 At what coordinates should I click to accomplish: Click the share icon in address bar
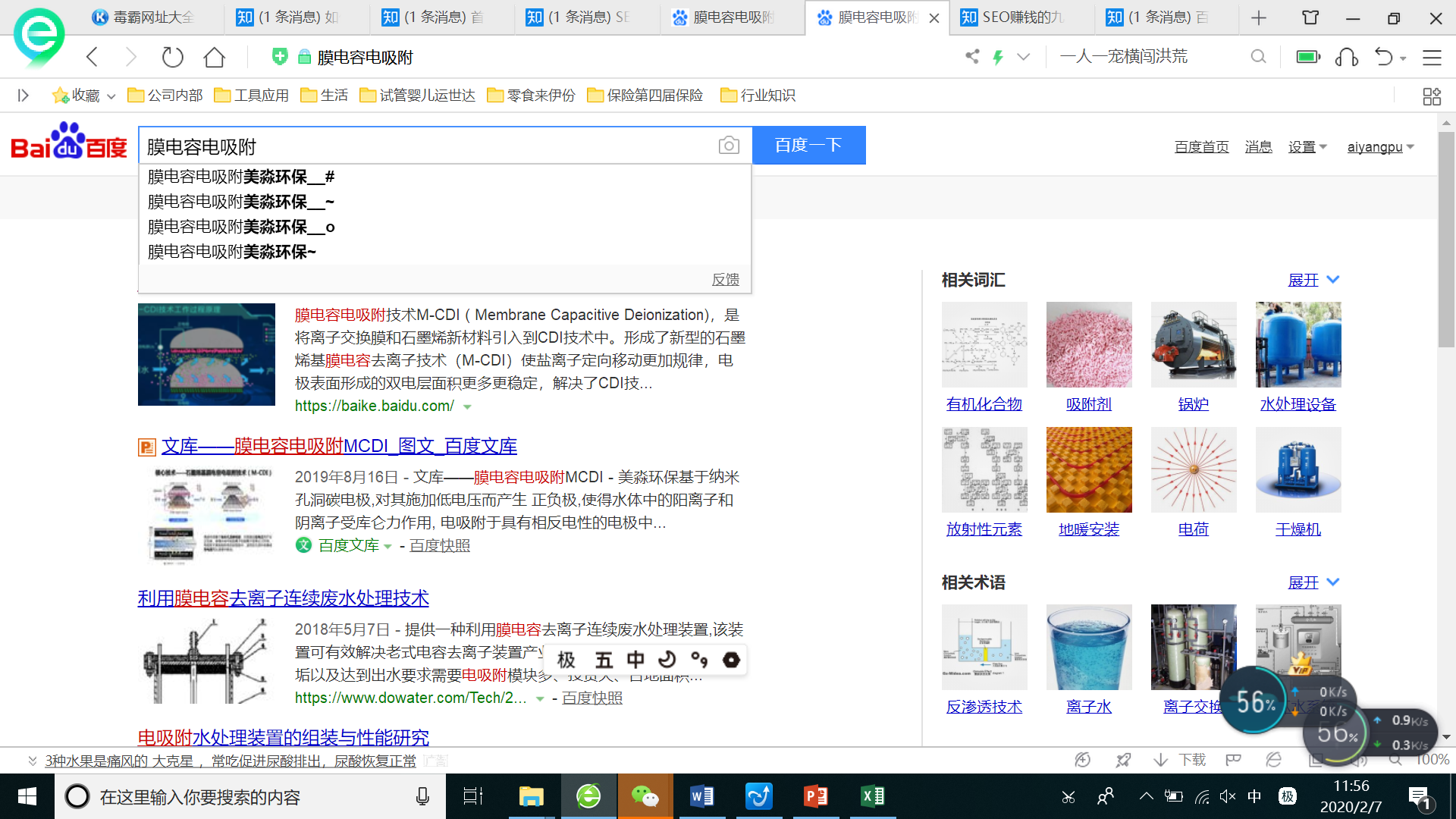[972, 56]
